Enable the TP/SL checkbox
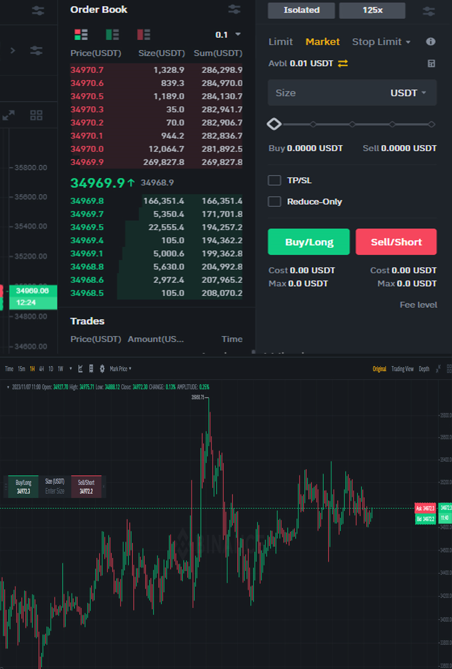The image size is (452, 669). (x=274, y=180)
